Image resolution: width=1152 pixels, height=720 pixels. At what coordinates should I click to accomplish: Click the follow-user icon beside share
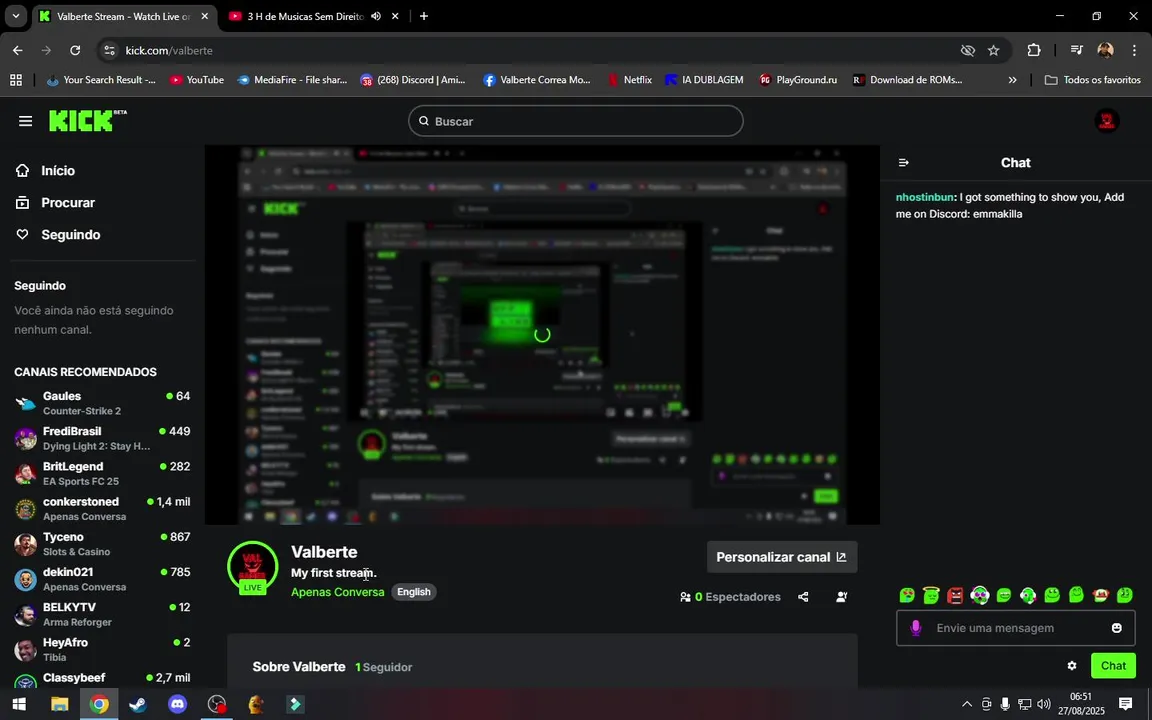click(842, 597)
